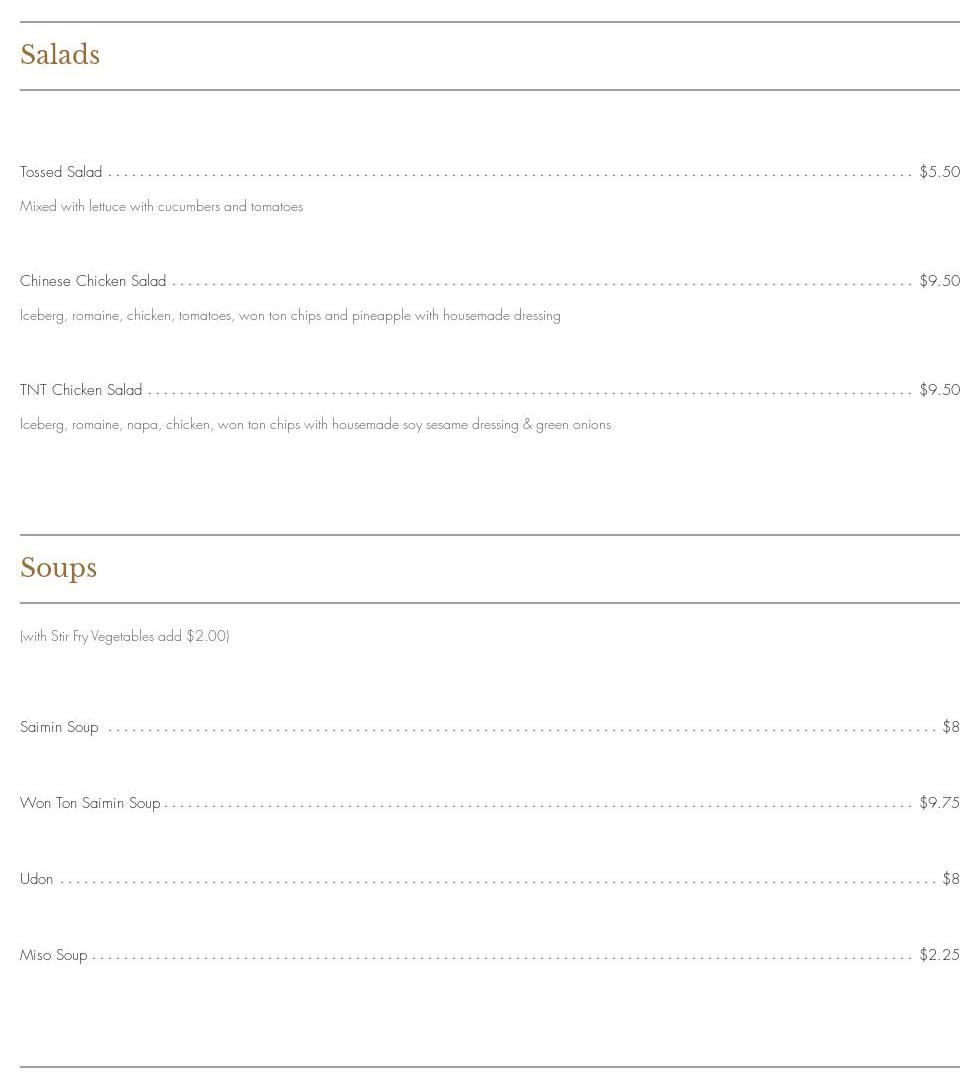Click the $5.50 Tossed Salad price
The width and height of the screenshot is (965, 1083).
click(939, 172)
